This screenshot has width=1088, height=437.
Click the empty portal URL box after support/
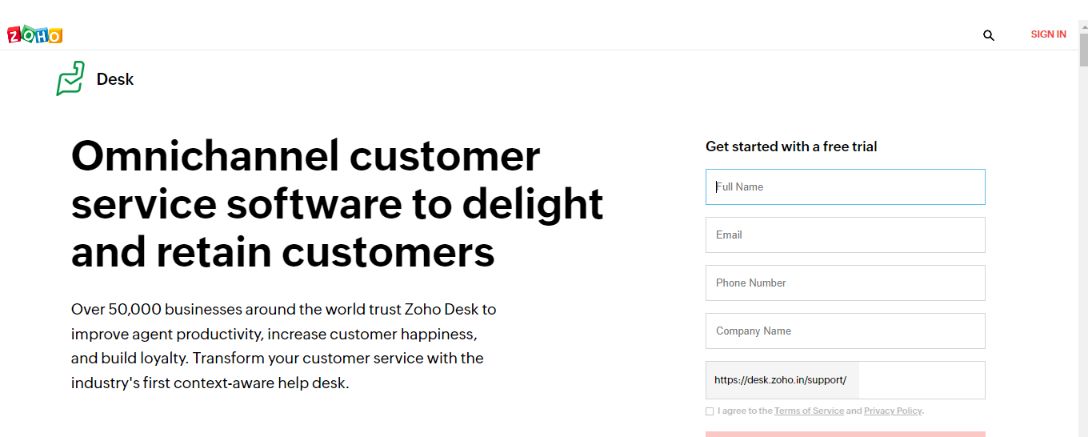(x=921, y=380)
